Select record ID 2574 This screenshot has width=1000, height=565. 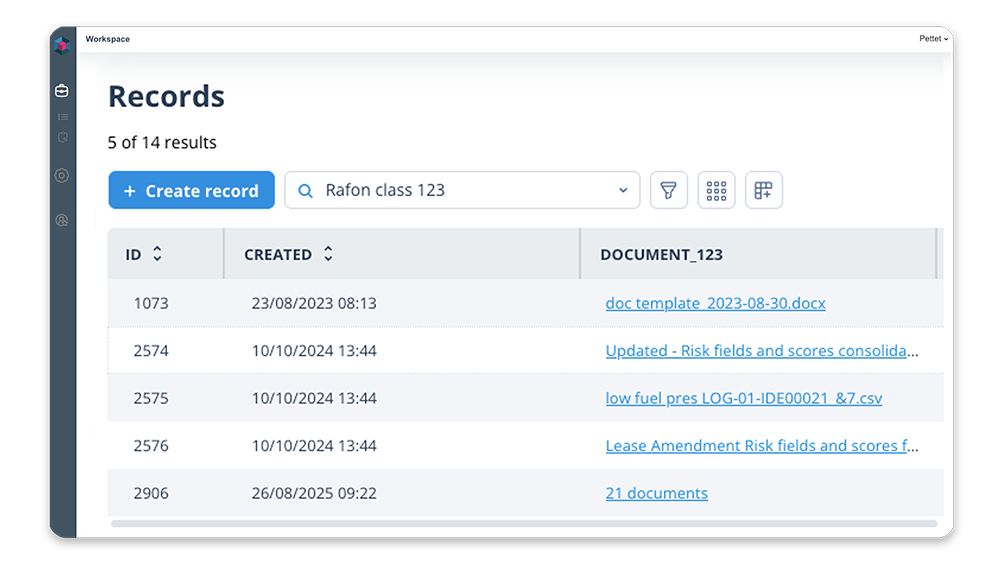click(151, 351)
